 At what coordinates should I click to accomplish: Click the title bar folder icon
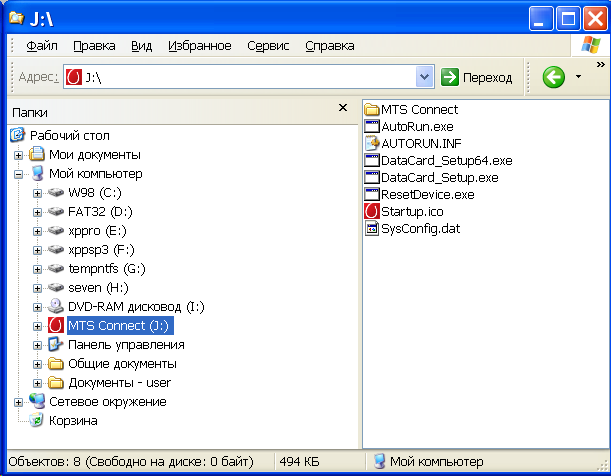[16, 18]
